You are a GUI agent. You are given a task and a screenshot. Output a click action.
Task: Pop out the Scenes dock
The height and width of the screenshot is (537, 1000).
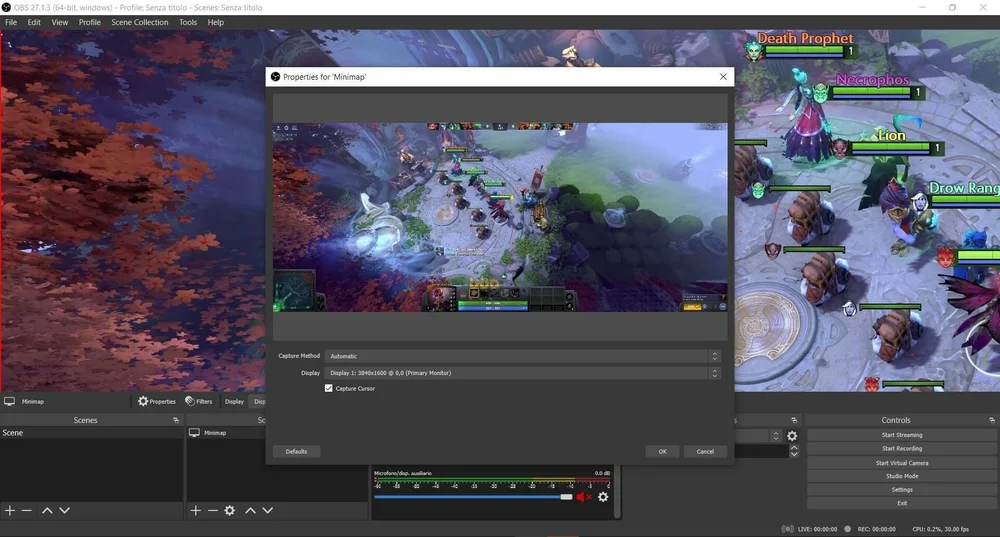coord(176,420)
